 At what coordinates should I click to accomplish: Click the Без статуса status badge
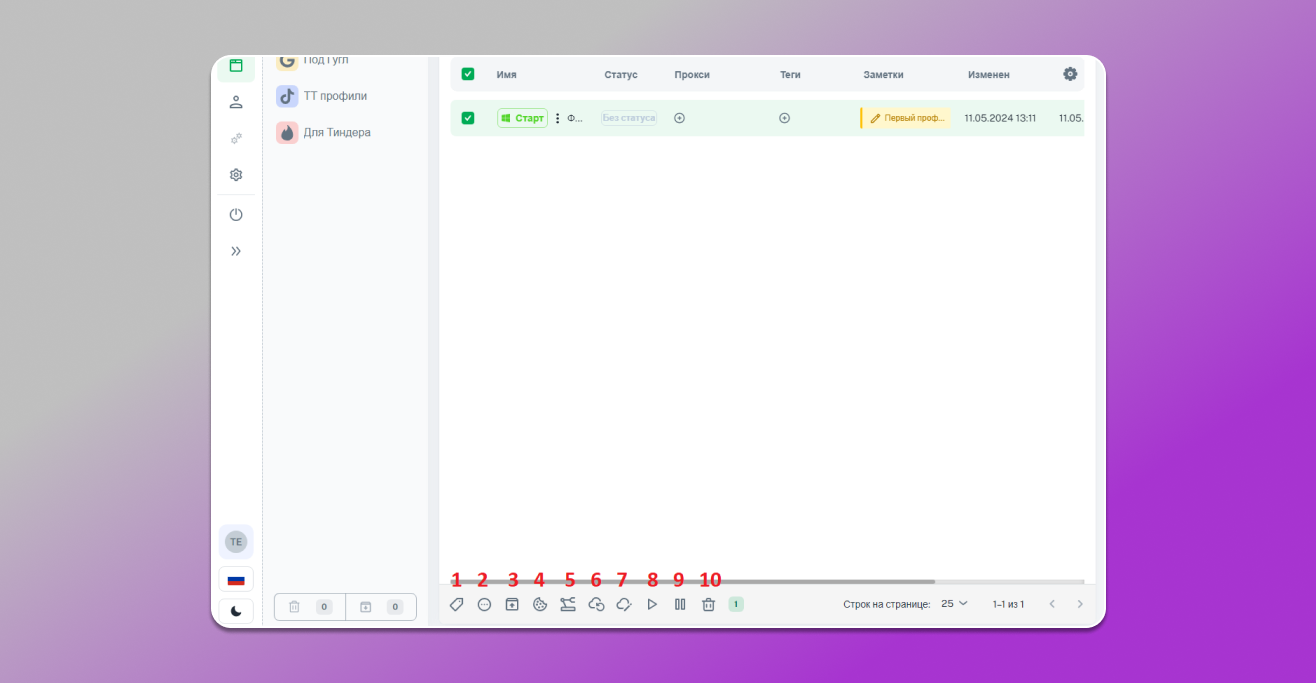pyautogui.click(x=629, y=118)
